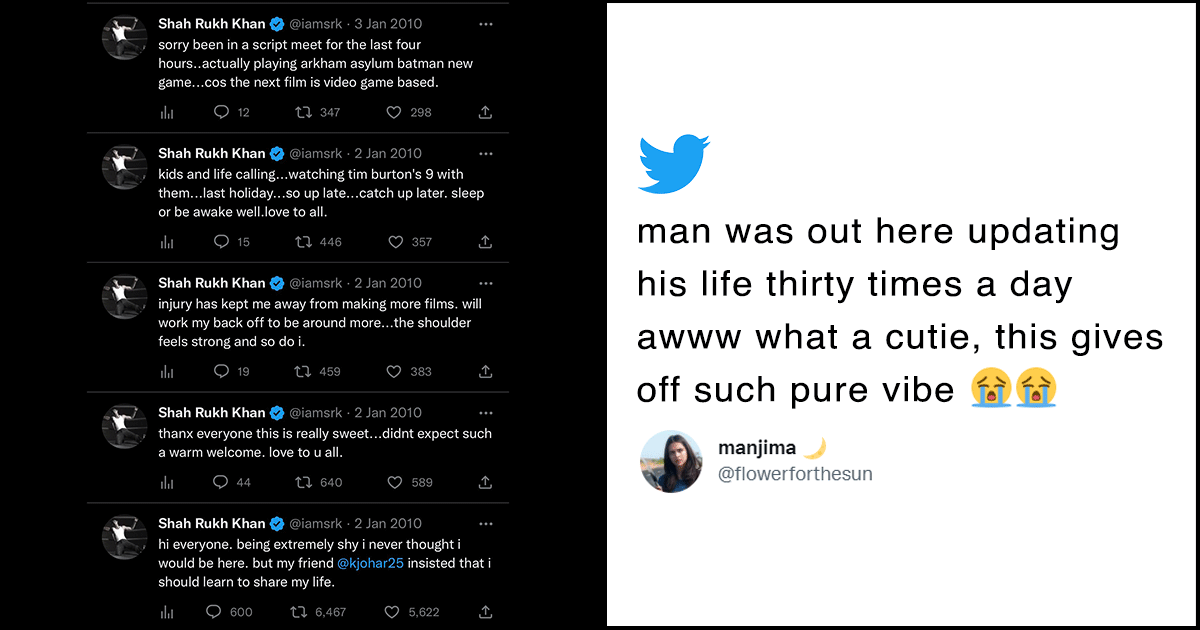Like the 'hi everyone' tweet with 5,622 likes
This screenshot has height=630, width=1200.
(x=393, y=612)
